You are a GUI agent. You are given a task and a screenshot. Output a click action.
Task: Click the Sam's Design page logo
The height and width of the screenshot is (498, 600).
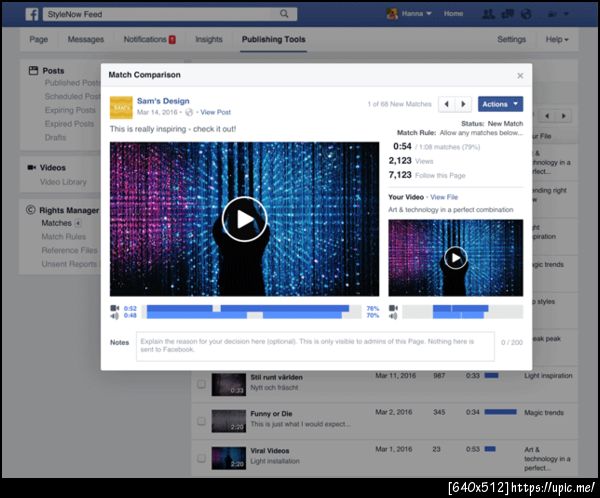[x=121, y=108]
